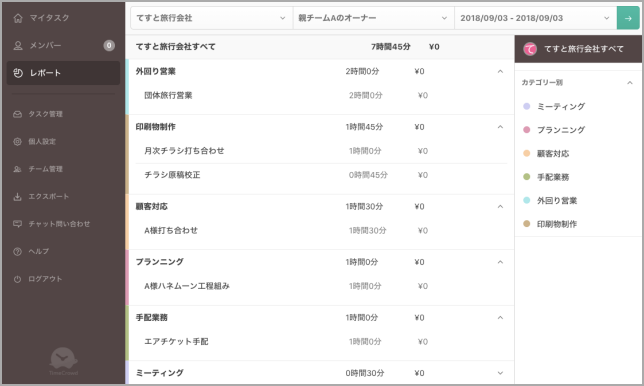
Task: Select the プランニング pink color dot
Action: [527, 130]
